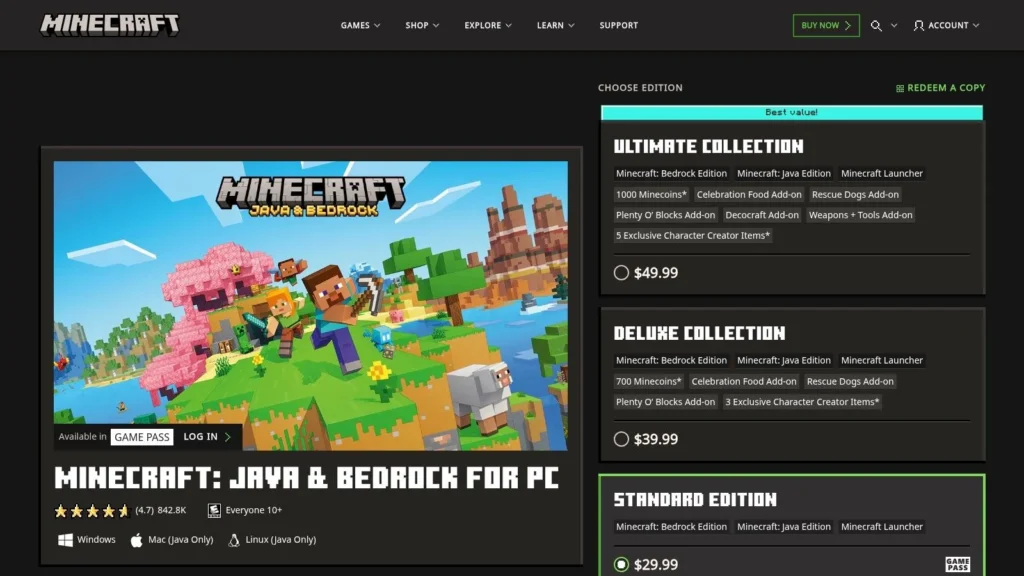1024x576 pixels.
Task: Click 3 Exclusive Character Creator Items* tag
Action: 802,402
